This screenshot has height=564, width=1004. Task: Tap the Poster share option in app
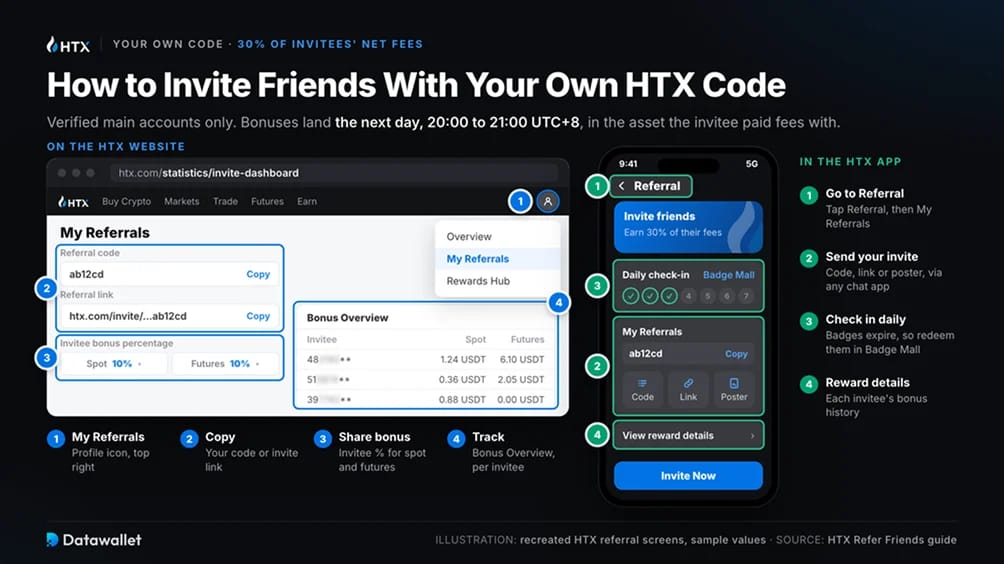pos(734,389)
